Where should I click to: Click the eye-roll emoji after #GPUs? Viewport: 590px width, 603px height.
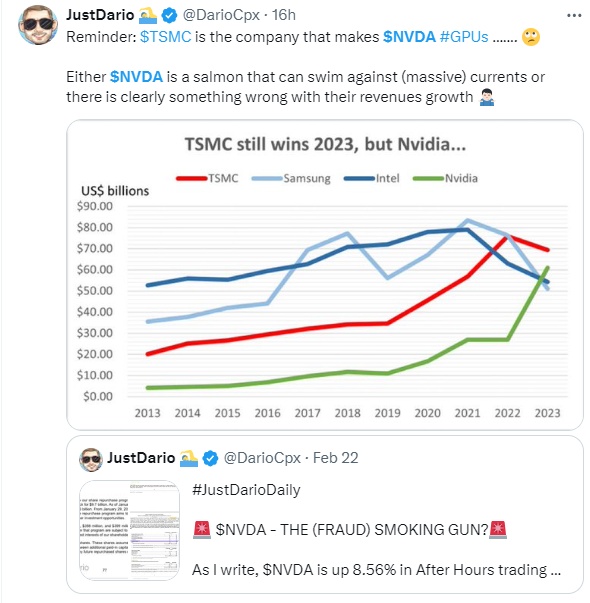point(531,37)
